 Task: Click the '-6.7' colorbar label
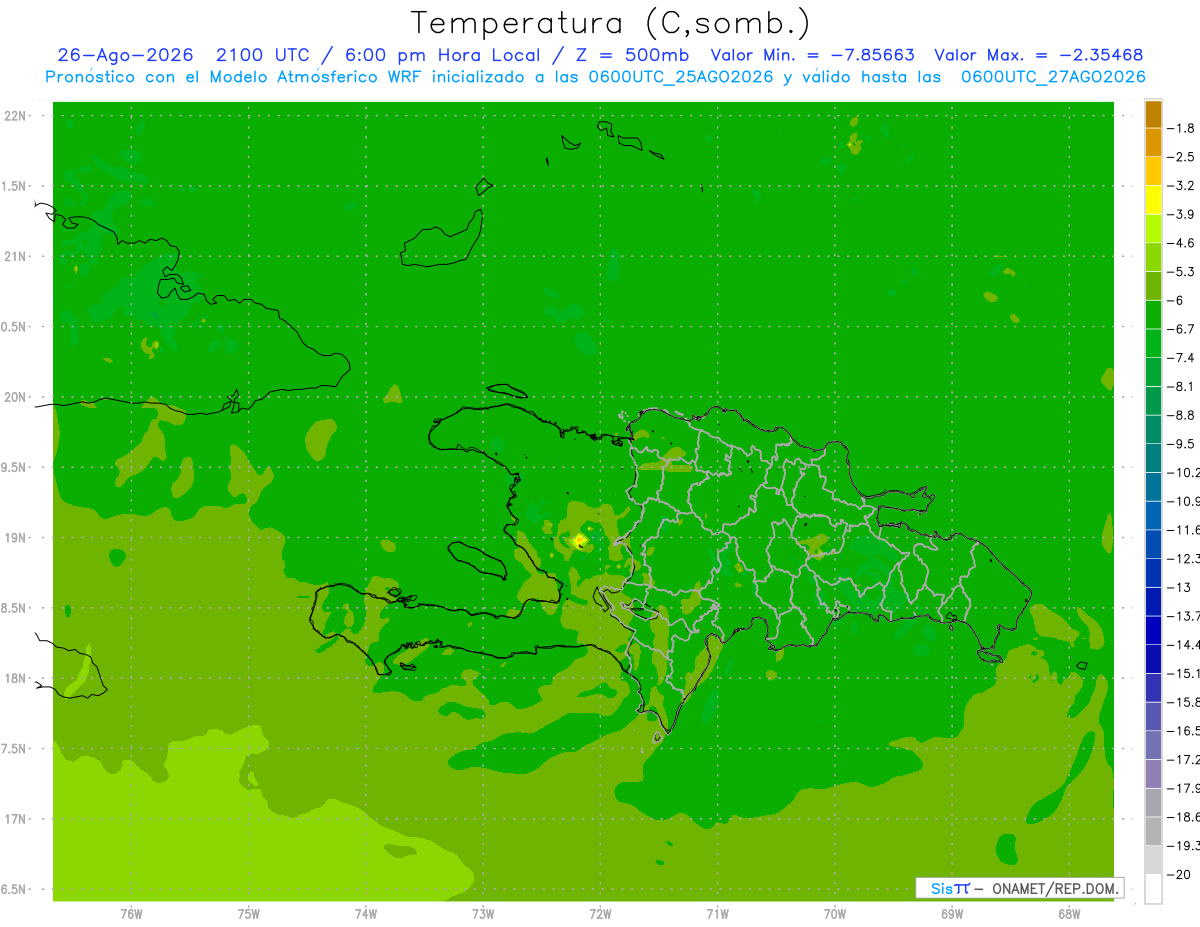[x=1181, y=329]
